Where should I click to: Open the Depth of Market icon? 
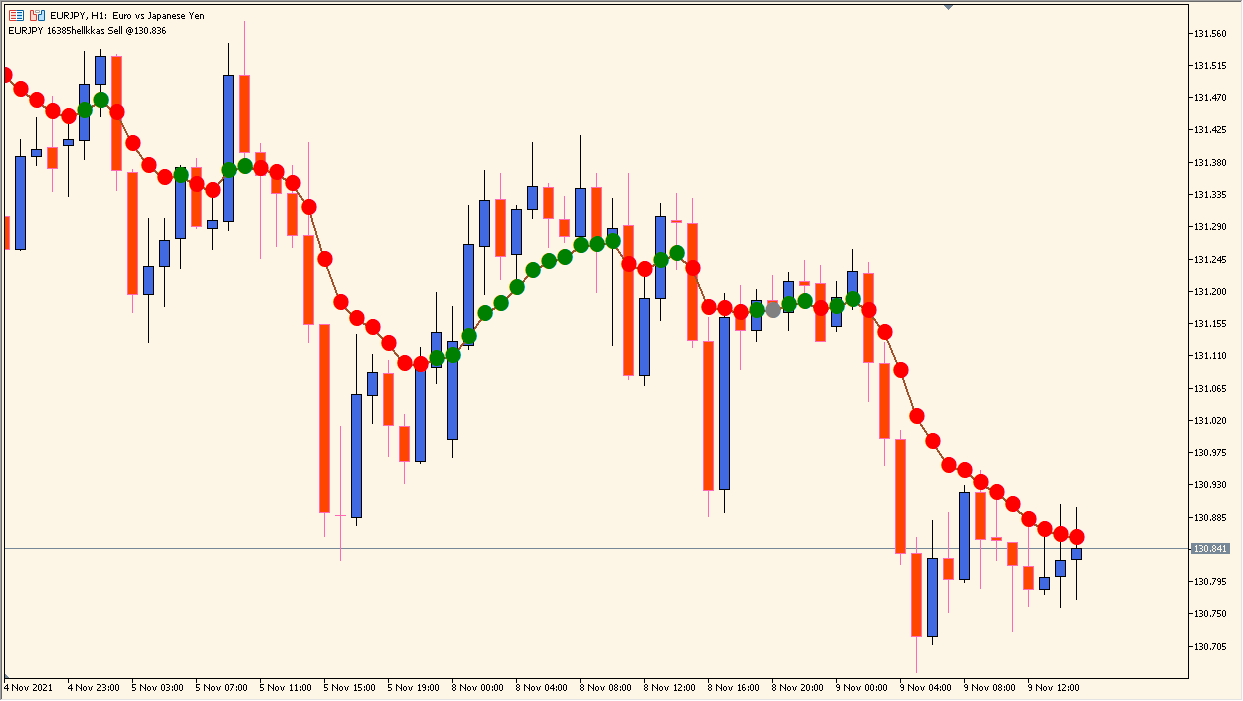[18, 15]
